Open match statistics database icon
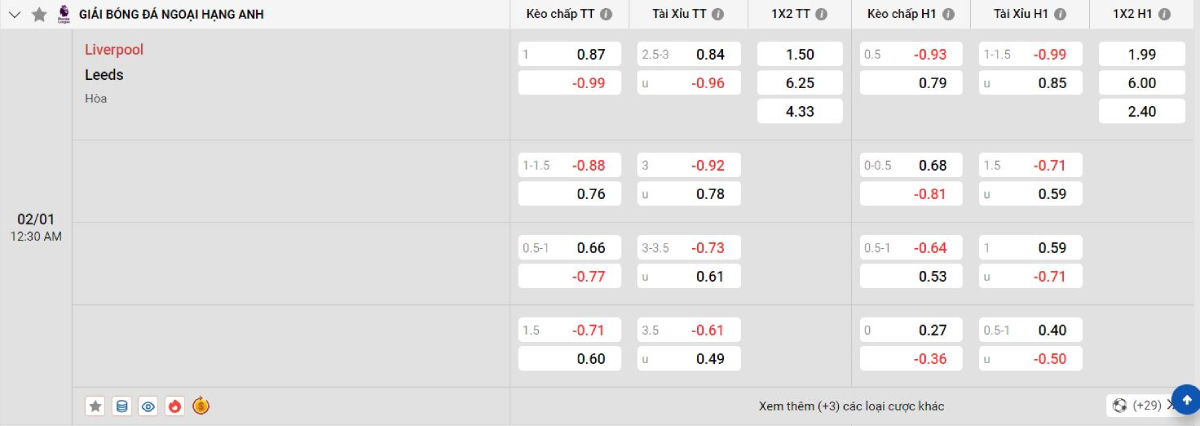This screenshot has width=1200, height=426. (x=122, y=406)
